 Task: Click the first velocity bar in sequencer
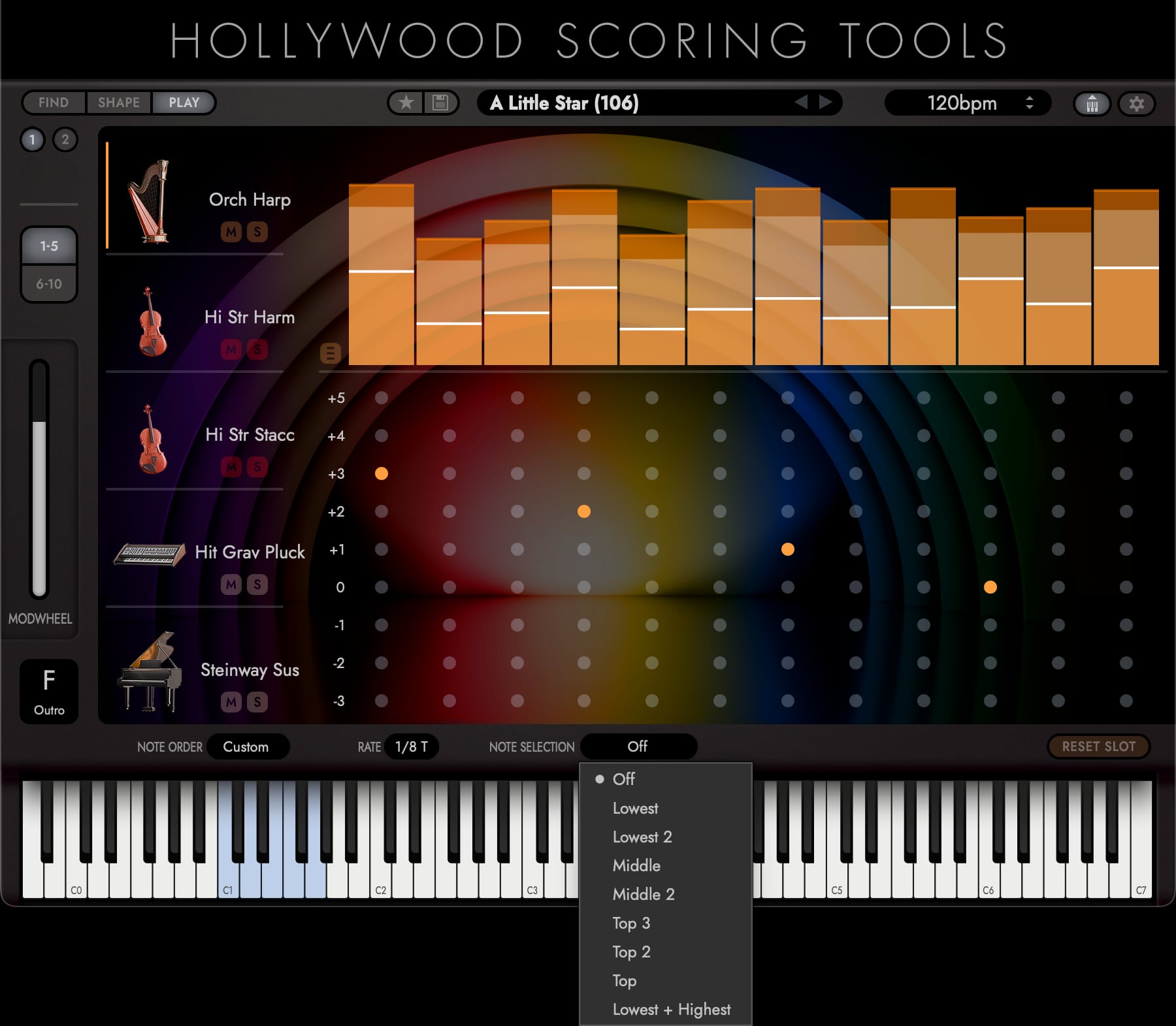(382, 274)
